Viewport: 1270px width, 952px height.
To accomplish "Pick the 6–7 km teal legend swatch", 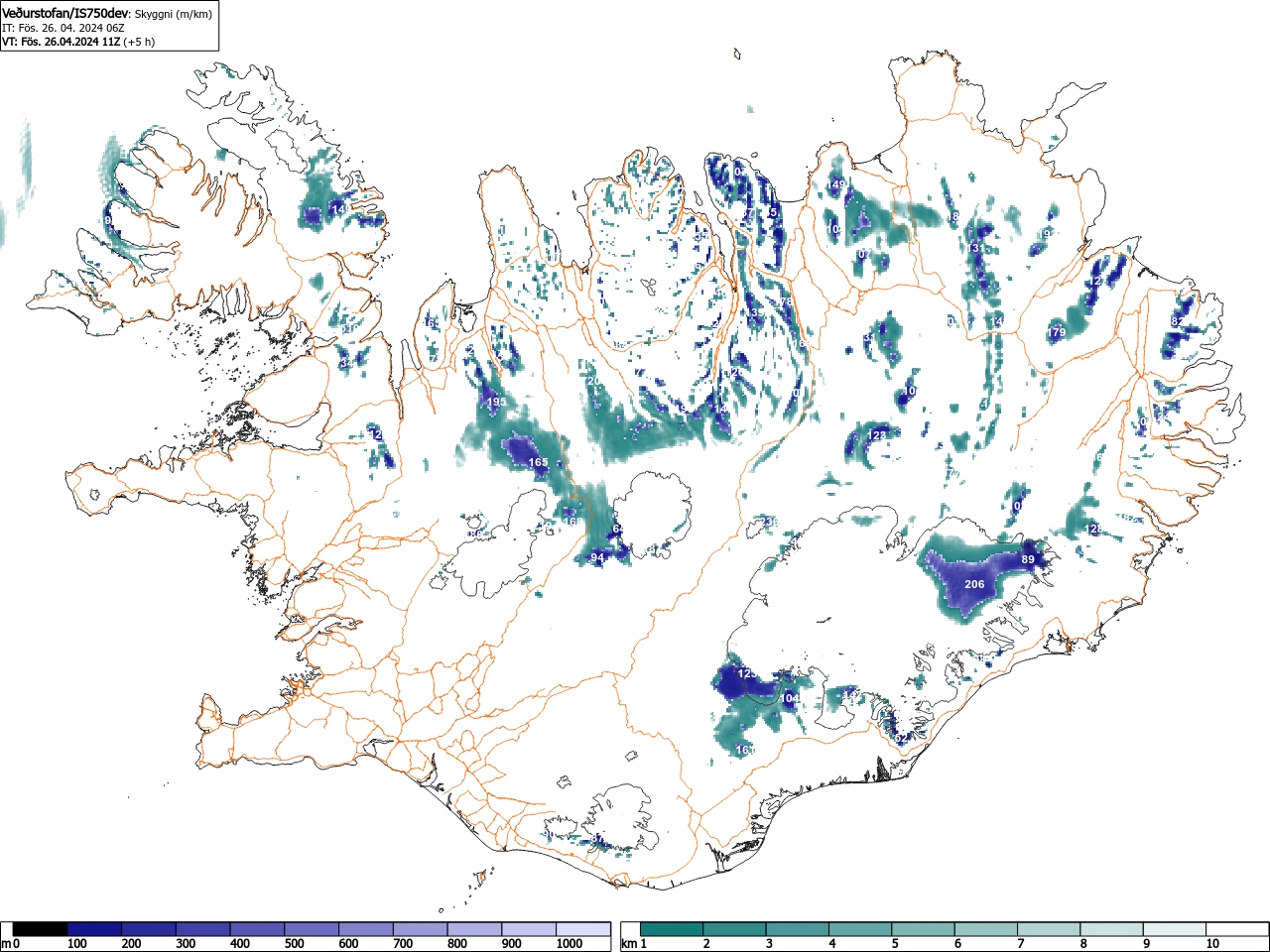I will click(x=987, y=929).
